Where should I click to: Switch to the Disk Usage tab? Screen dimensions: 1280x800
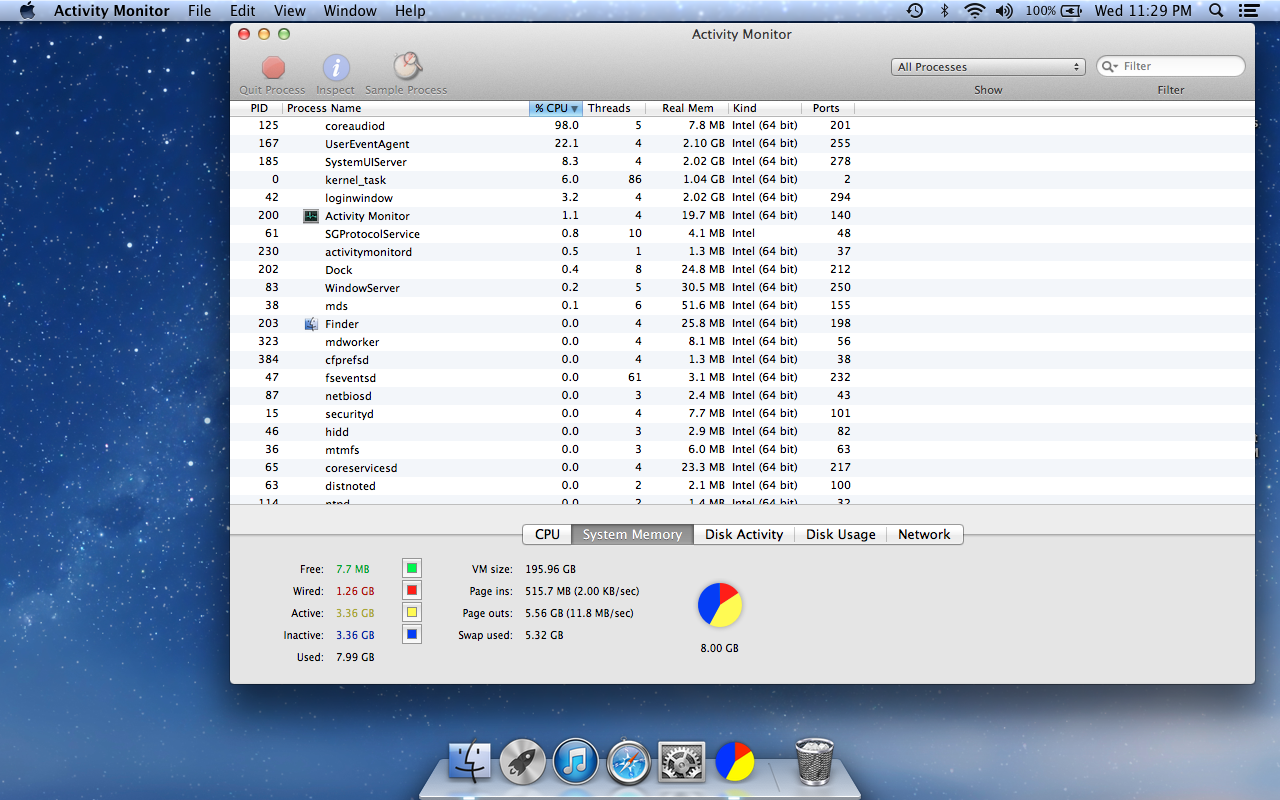841,534
